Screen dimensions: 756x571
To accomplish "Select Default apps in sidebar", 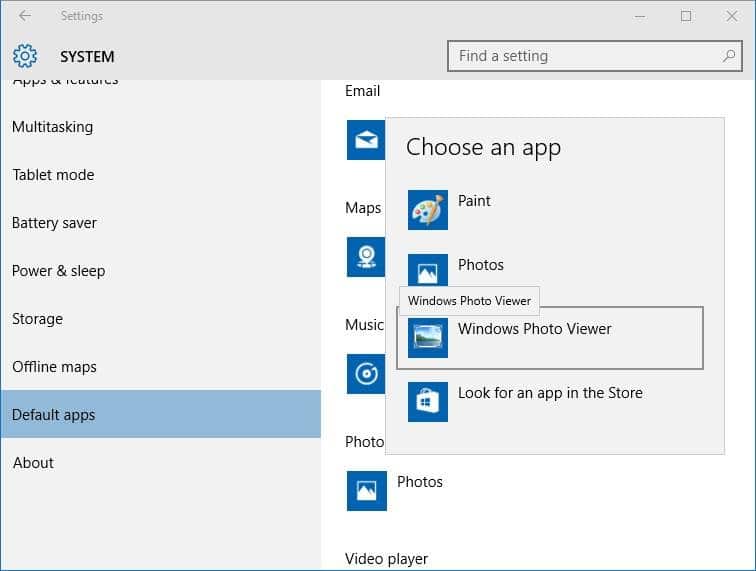I will (161, 414).
